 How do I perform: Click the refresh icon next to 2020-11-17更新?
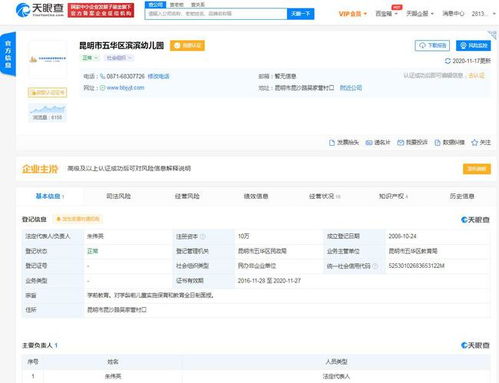point(448,61)
